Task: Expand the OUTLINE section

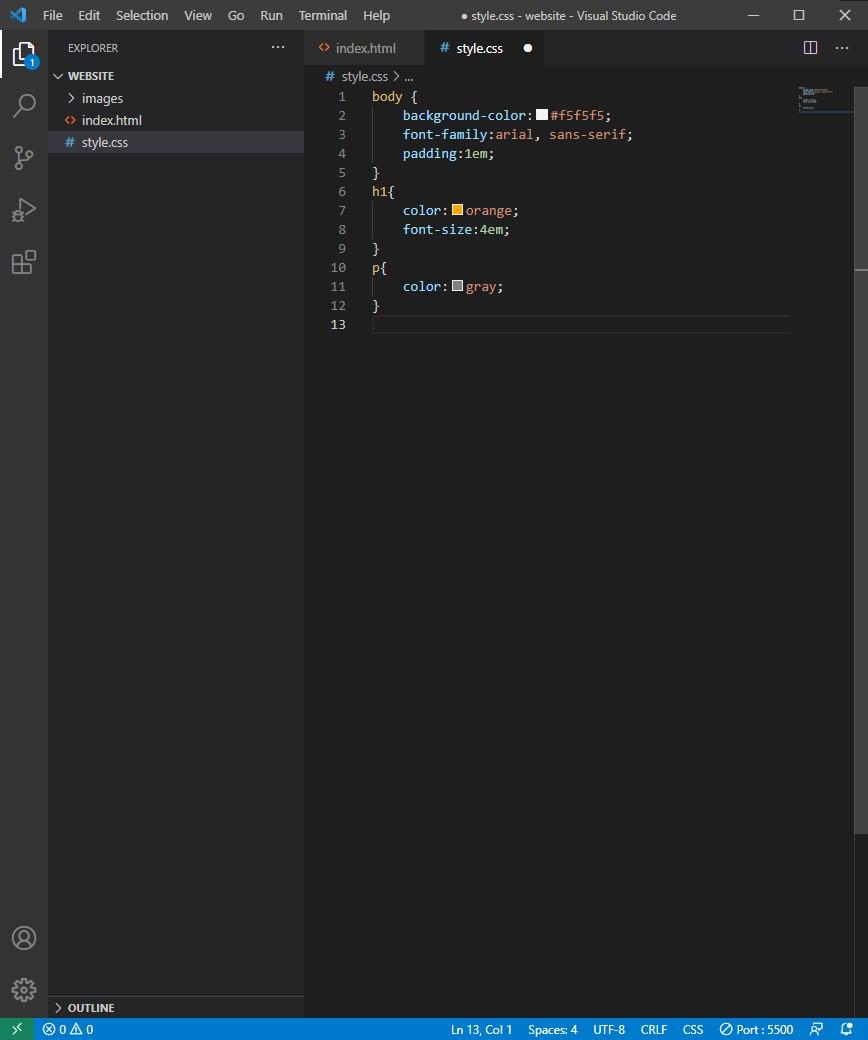Action: [x=90, y=1007]
